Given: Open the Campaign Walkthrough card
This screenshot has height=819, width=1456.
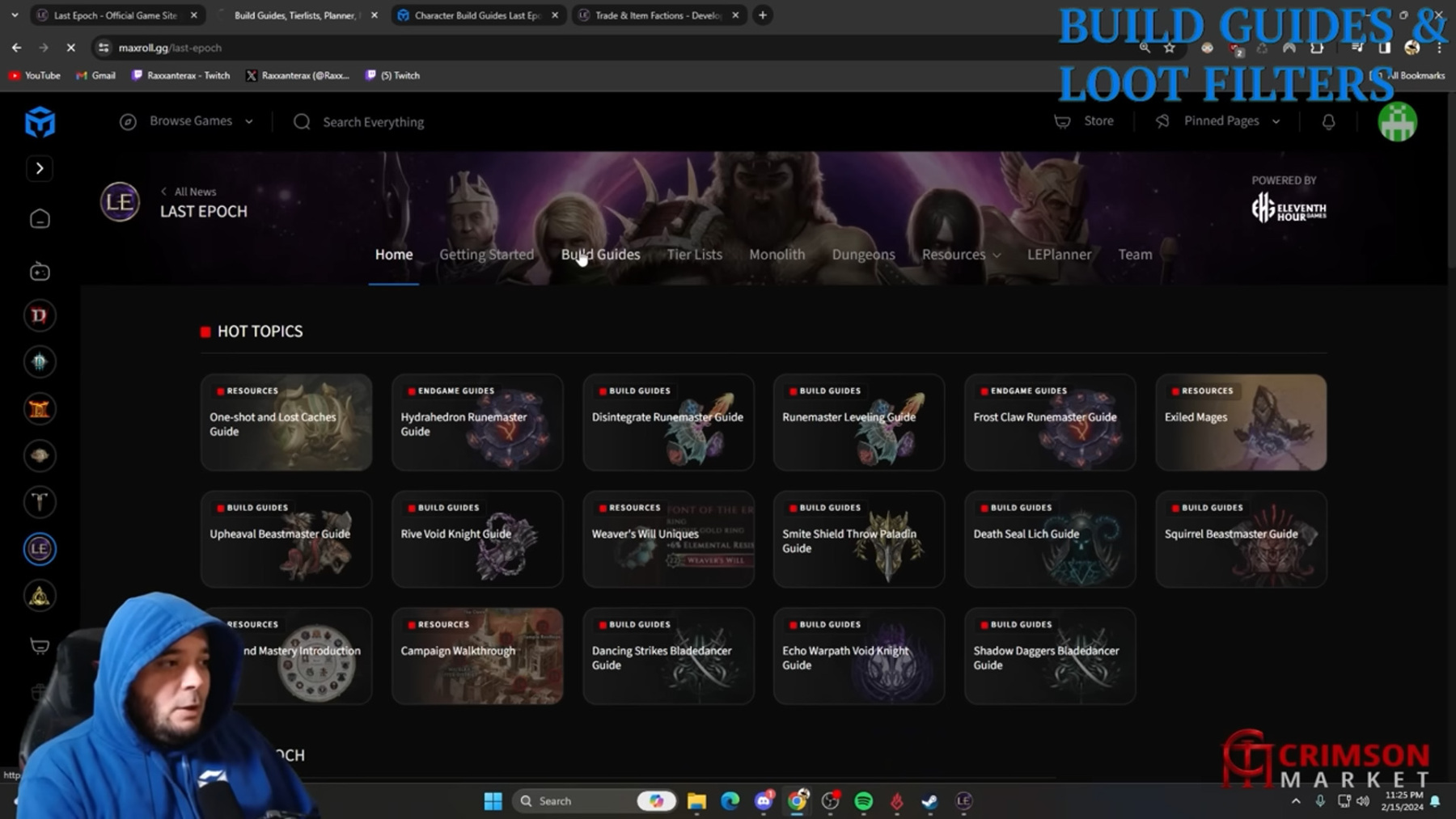Looking at the screenshot, I should click(x=477, y=656).
